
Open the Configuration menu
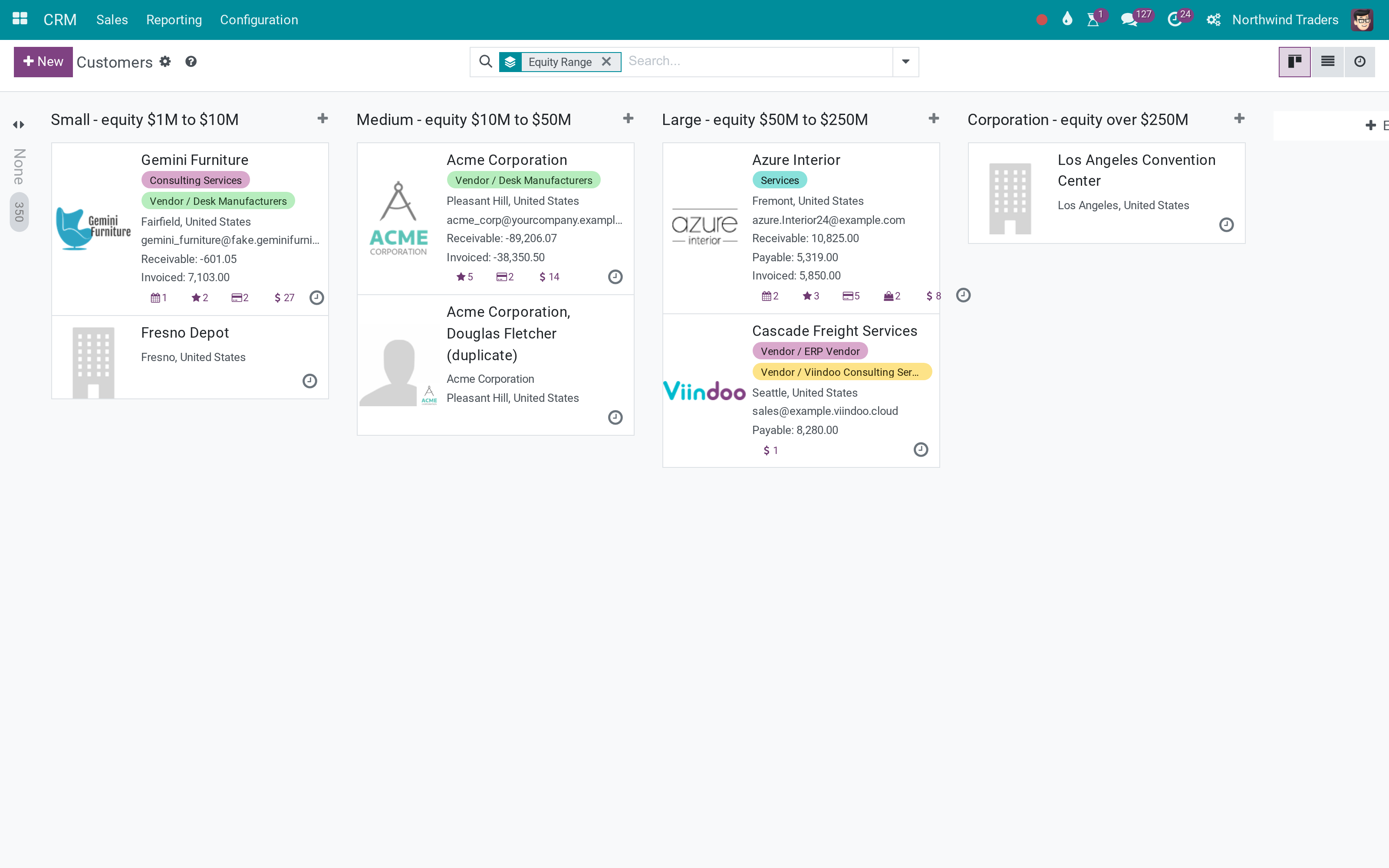point(259,20)
